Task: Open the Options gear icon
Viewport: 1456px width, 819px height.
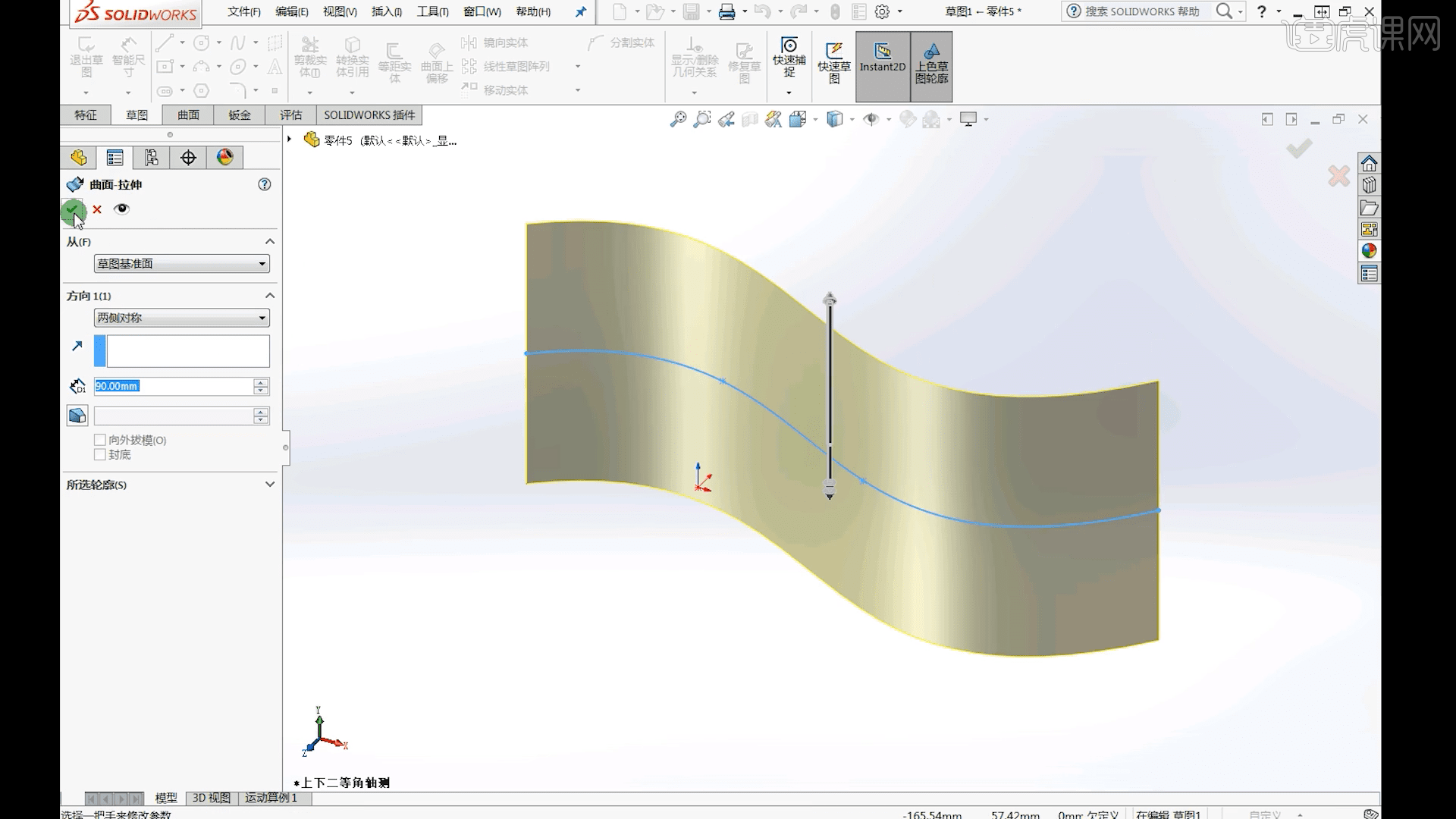Action: (882, 11)
